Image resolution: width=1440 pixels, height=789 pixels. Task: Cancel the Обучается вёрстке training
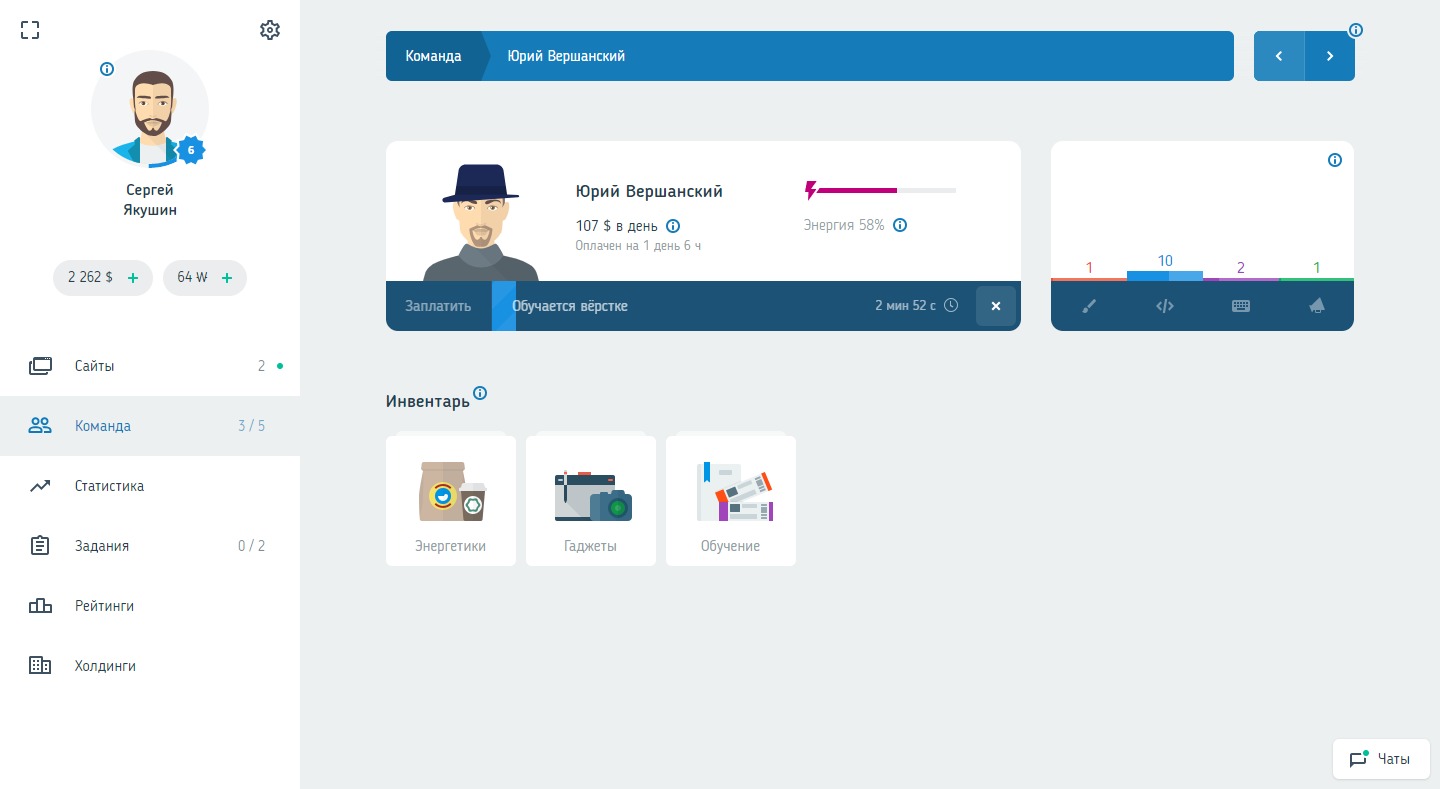996,306
